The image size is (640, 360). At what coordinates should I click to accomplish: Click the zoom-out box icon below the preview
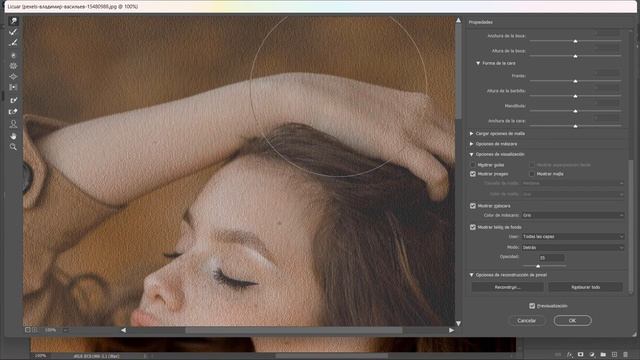[x=28, y=330]
